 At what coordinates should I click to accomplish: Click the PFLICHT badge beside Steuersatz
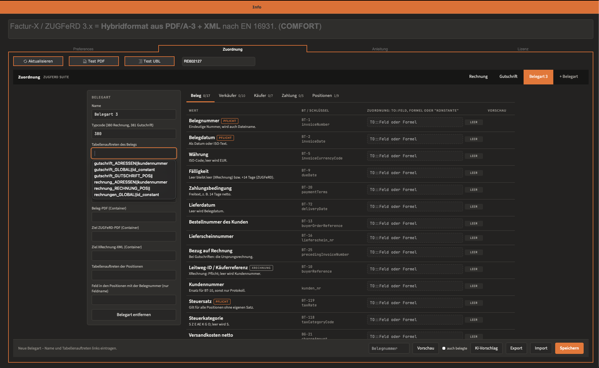(x=222, y=302)
